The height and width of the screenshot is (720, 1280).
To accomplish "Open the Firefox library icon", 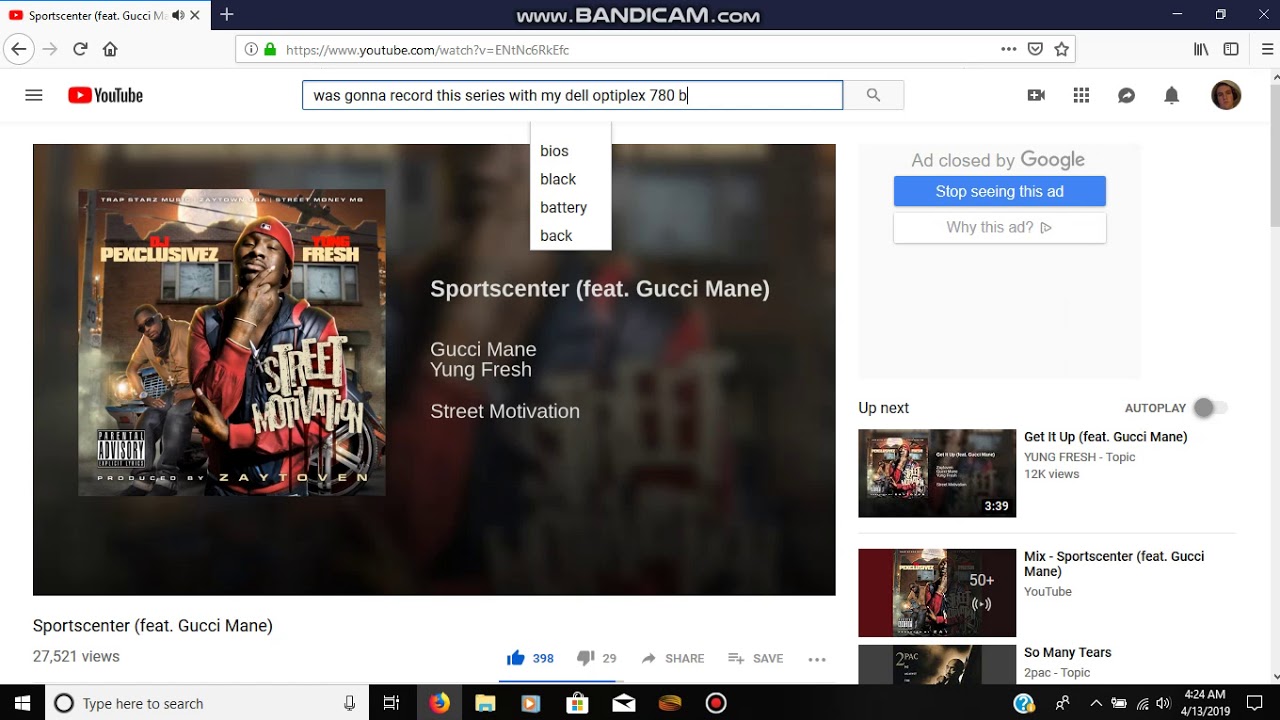I will coord(1201,49).
